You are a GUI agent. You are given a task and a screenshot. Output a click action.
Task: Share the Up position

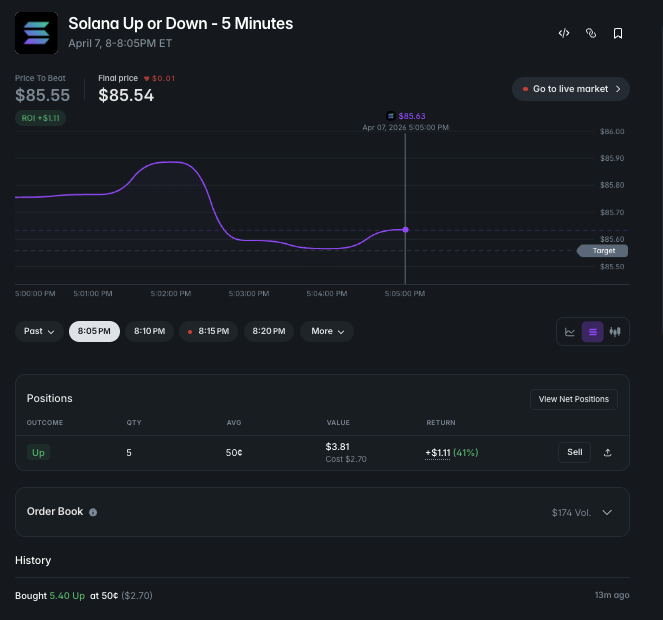tap(608, 453)
